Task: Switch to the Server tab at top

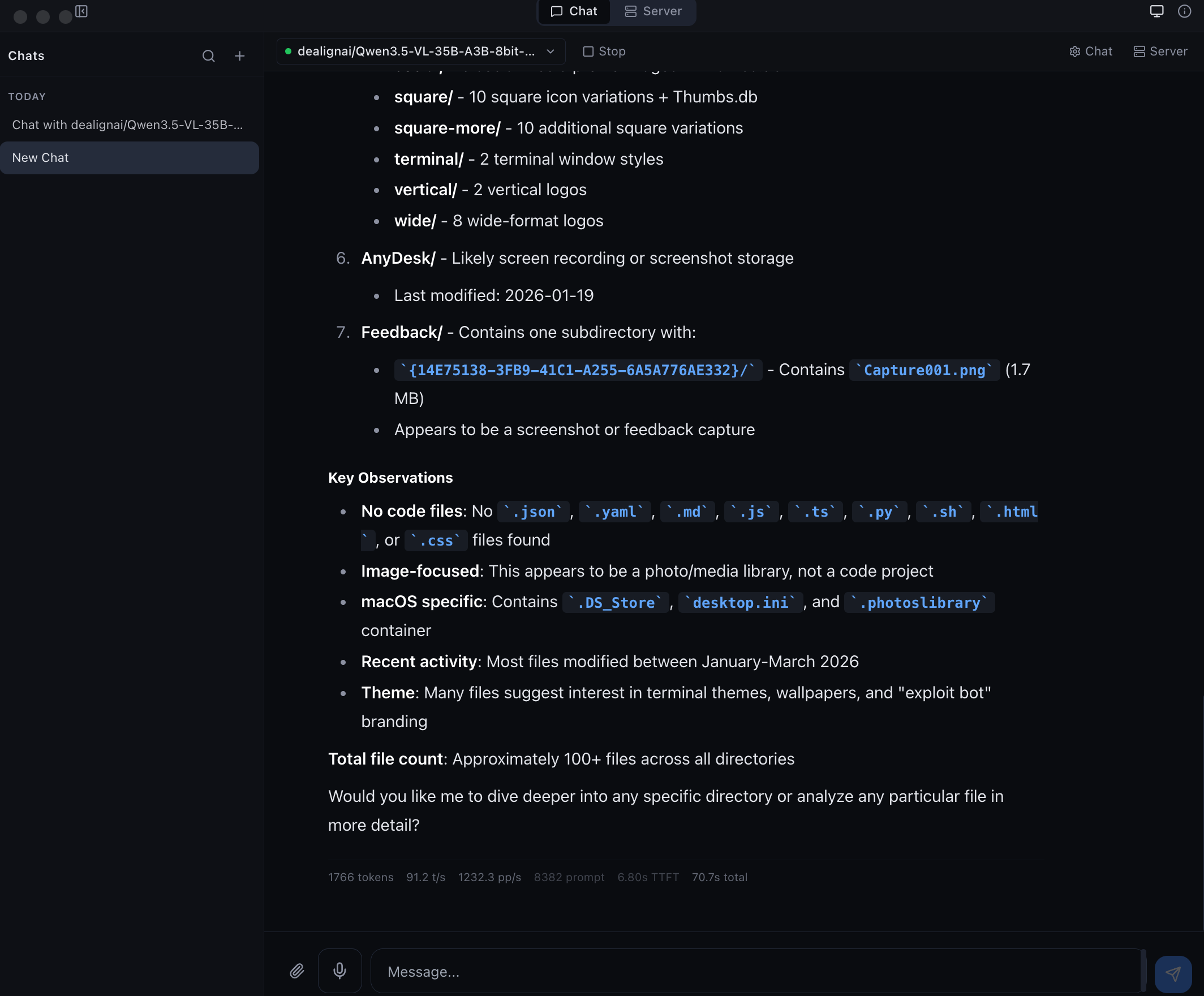Action: pyautogui.click(x=653, y=11)
